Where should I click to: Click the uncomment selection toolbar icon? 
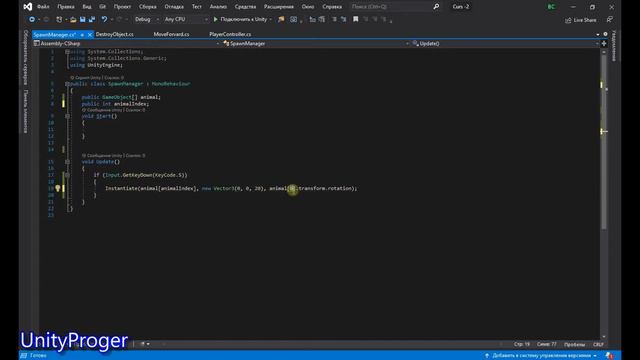tap(343, 19)
